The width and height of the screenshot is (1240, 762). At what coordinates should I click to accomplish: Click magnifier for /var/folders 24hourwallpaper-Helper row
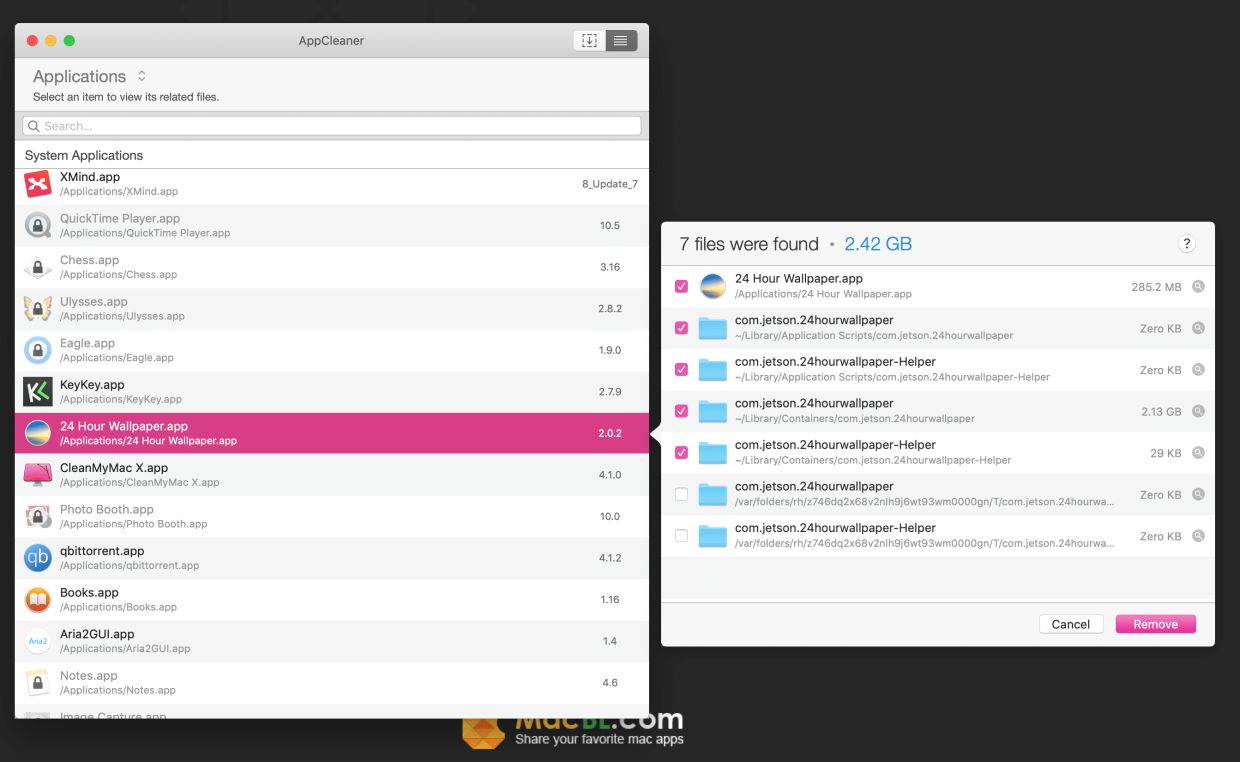tap(1198, 536)
